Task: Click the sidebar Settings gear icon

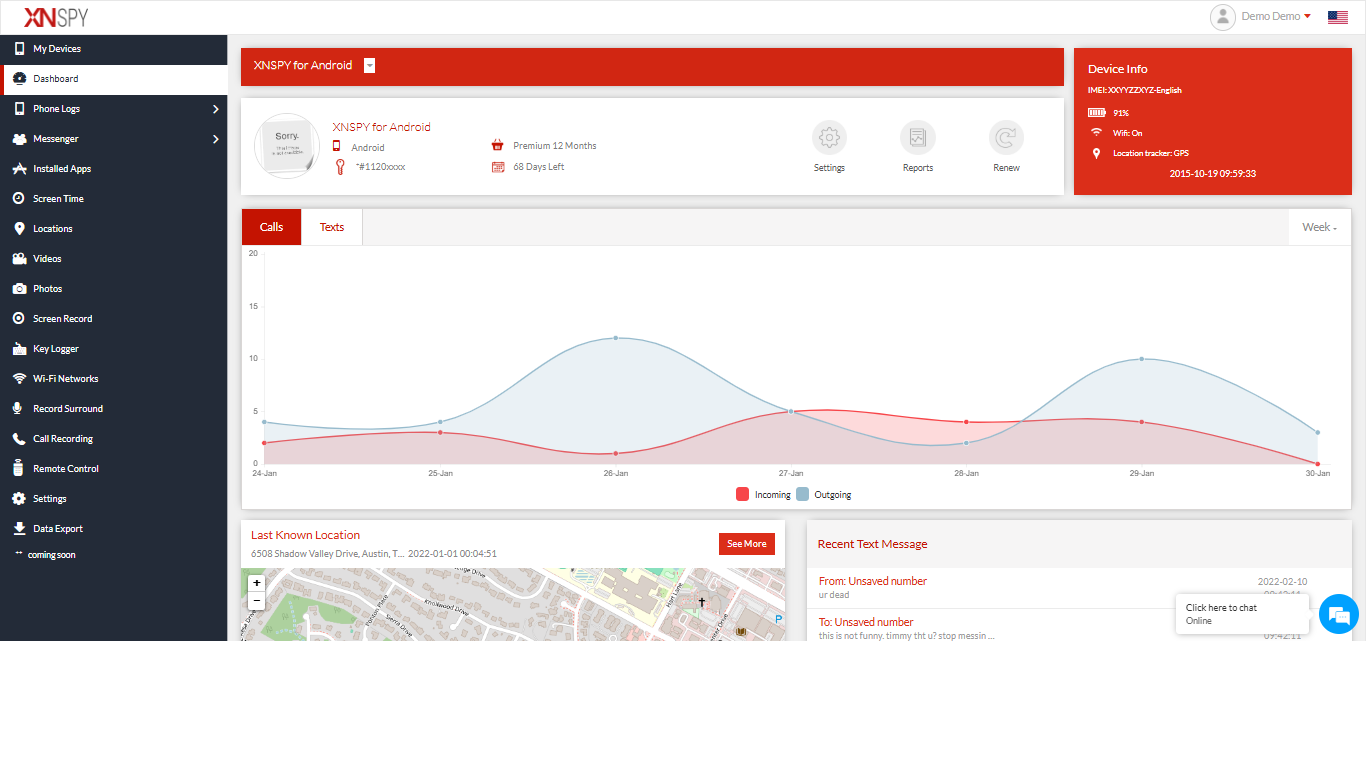Action: [19, 499]
